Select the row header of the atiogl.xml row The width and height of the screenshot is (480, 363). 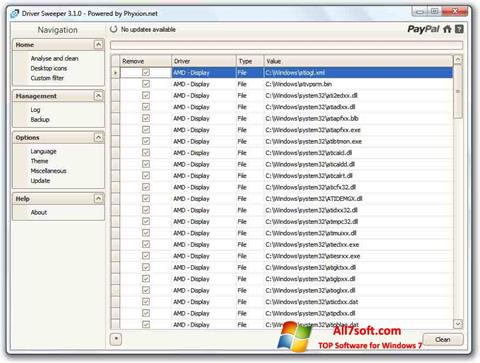(x=115, y=72)
